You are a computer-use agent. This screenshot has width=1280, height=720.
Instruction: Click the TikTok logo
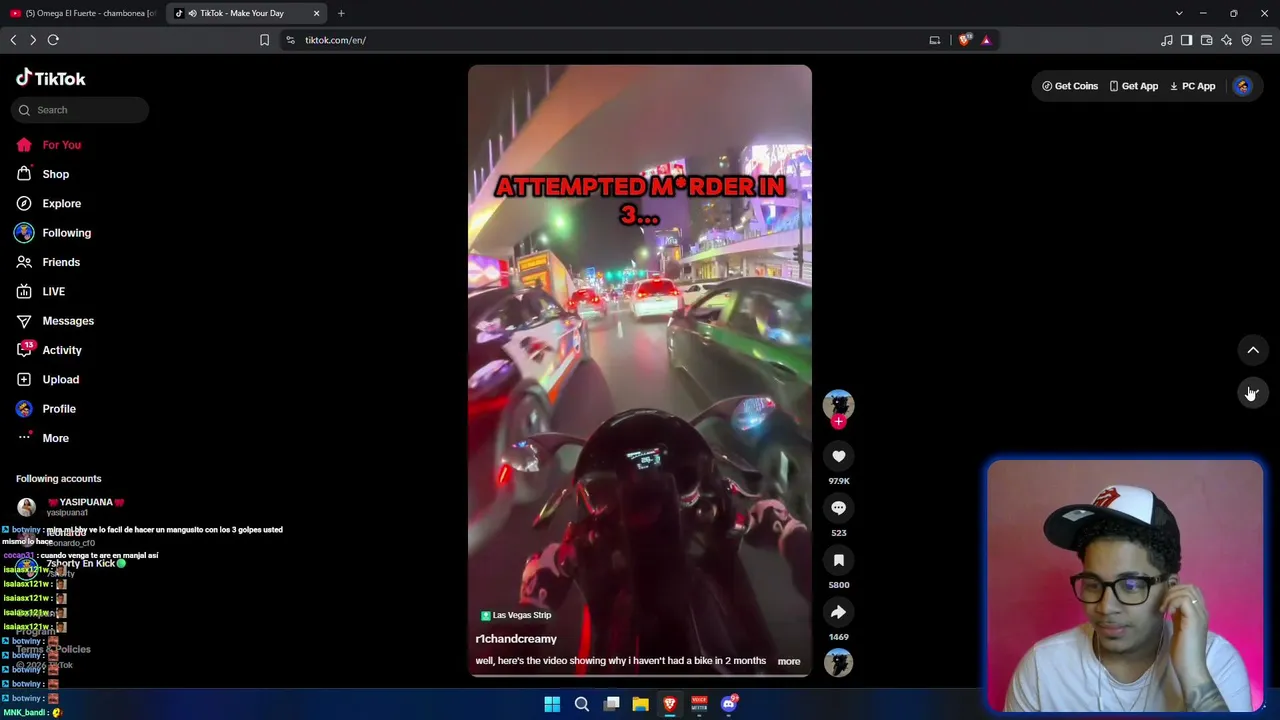[x=51, y=78]
